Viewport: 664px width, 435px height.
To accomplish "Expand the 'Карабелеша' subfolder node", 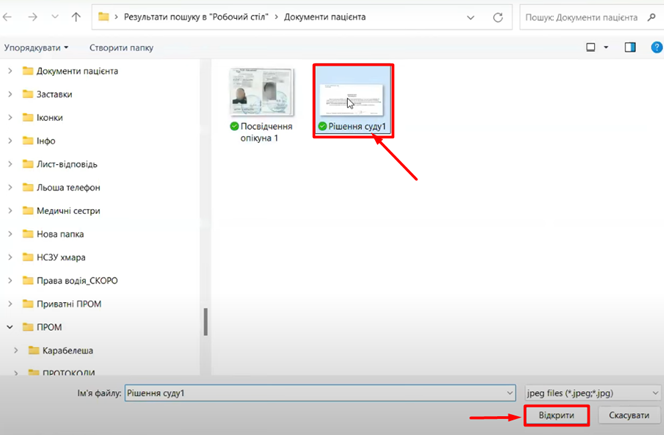I will (16, 350).
